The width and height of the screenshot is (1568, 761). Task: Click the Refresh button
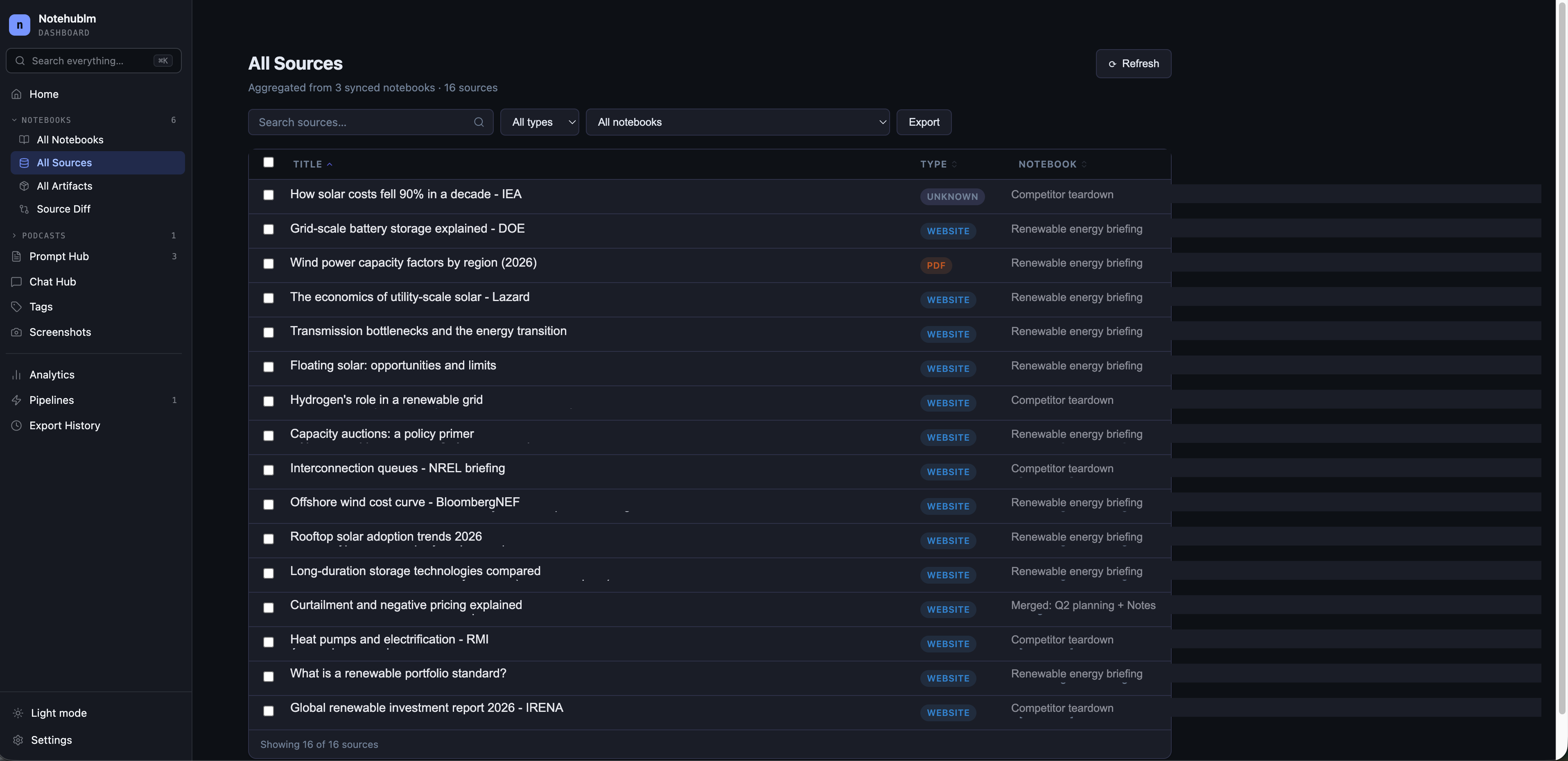[x=1133, y=63]
